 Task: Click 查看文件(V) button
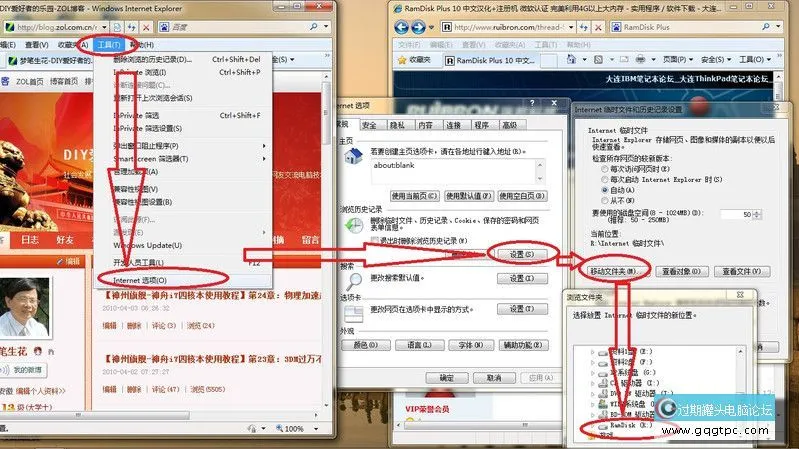[x=741, y=271]
